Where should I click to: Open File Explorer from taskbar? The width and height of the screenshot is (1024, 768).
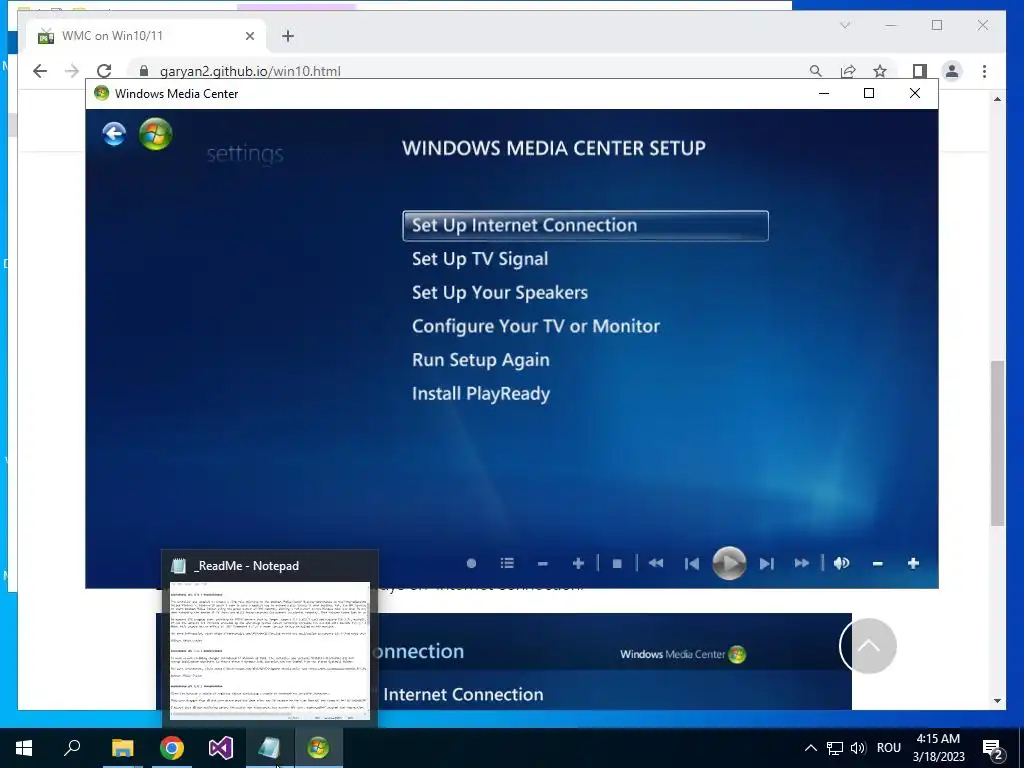pos(122,748)
